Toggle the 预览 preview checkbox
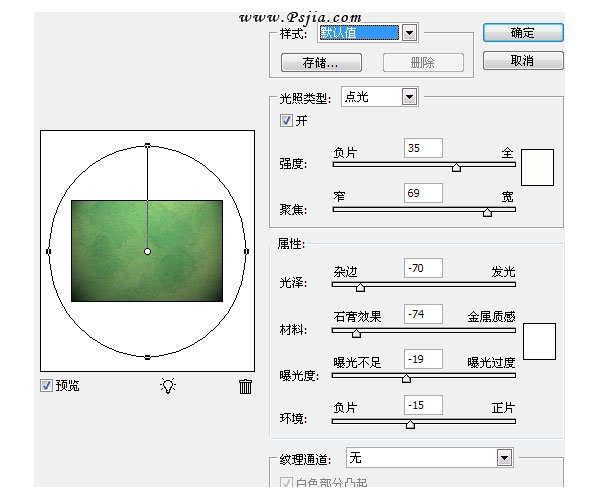600x500 pixels. coord(46,386)
